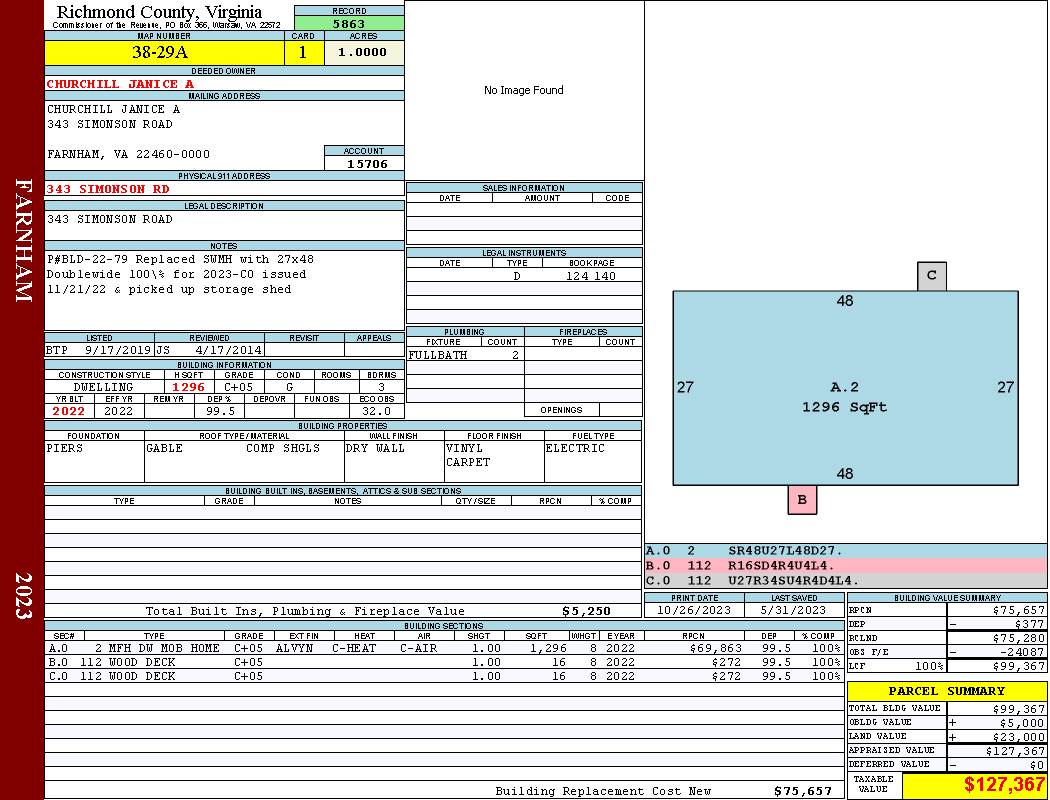Click the ECO OBS value 32.0
The height and width of the screenshot is (800, 1050).
point(376,411)
